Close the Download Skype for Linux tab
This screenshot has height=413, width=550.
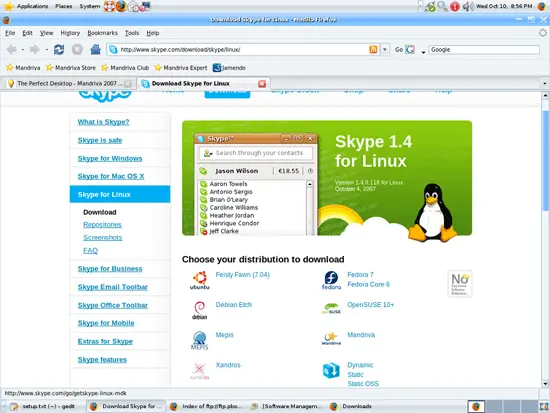click(262, 84)
